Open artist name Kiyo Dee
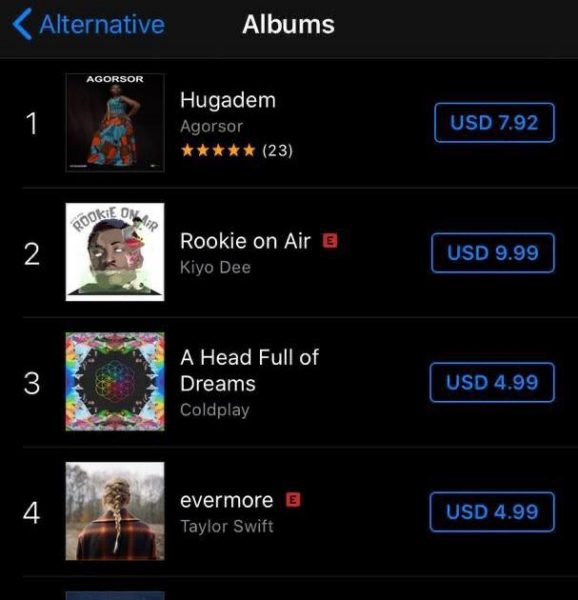578x600 pixels. click(215, 267)
